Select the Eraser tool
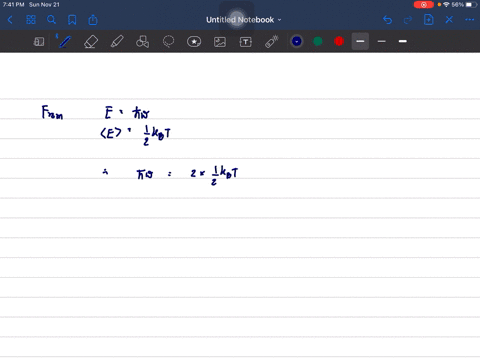Image resolution: width=480 pixels, height=360 pixels. [x=91, y=42]
